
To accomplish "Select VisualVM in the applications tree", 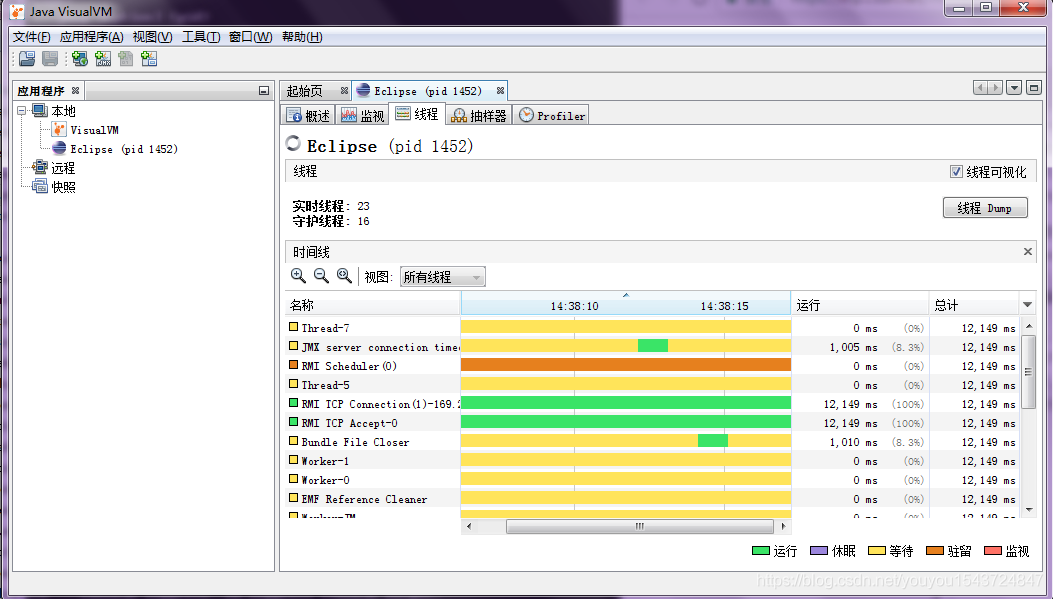I will pos(94,130).
